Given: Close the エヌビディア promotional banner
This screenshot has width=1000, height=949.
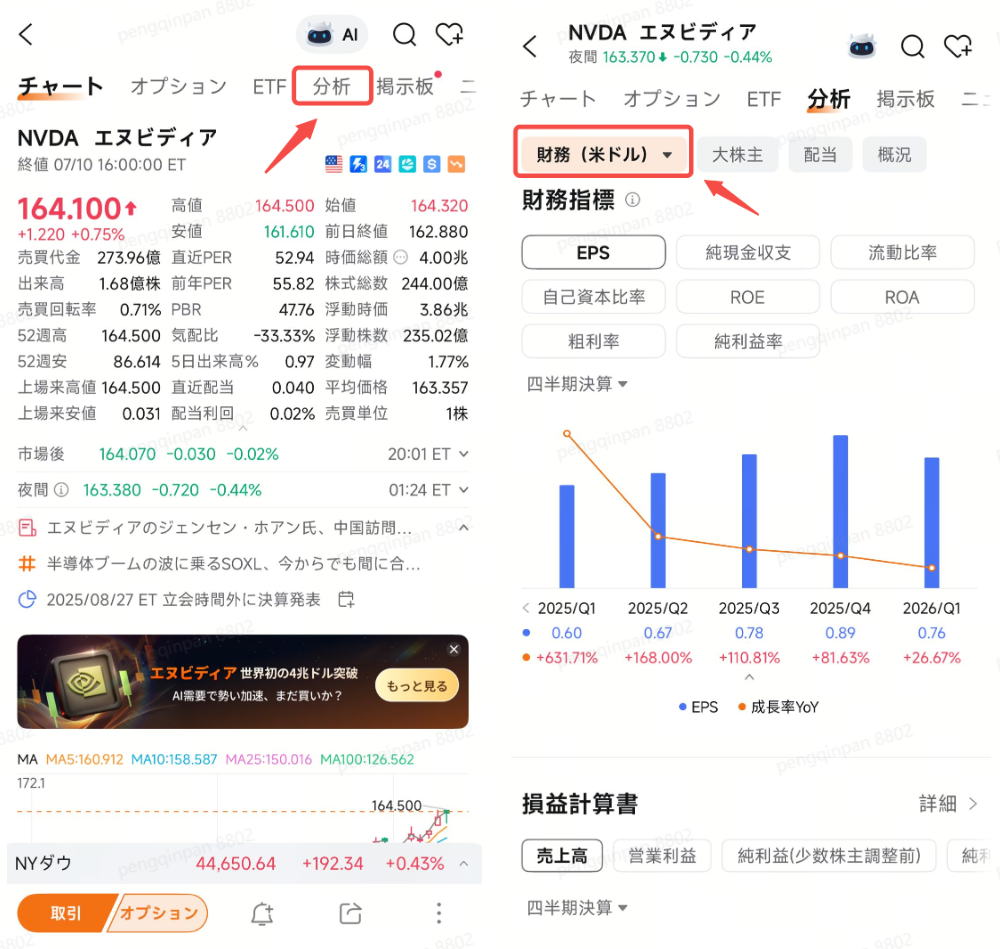Looking at the screenshot, I should (453, 649).
